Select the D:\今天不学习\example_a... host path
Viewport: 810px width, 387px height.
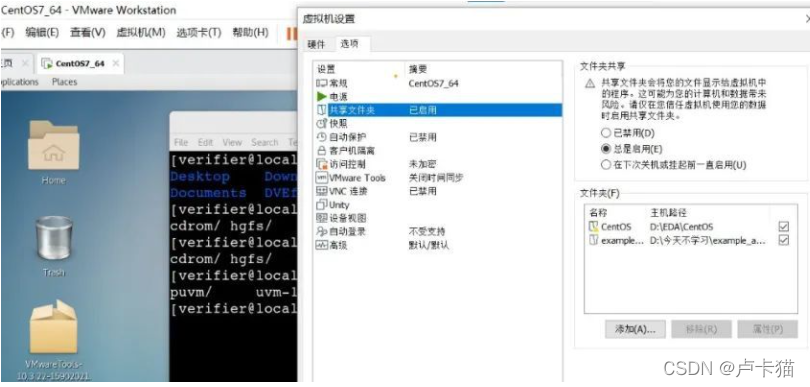pos(708,240)
